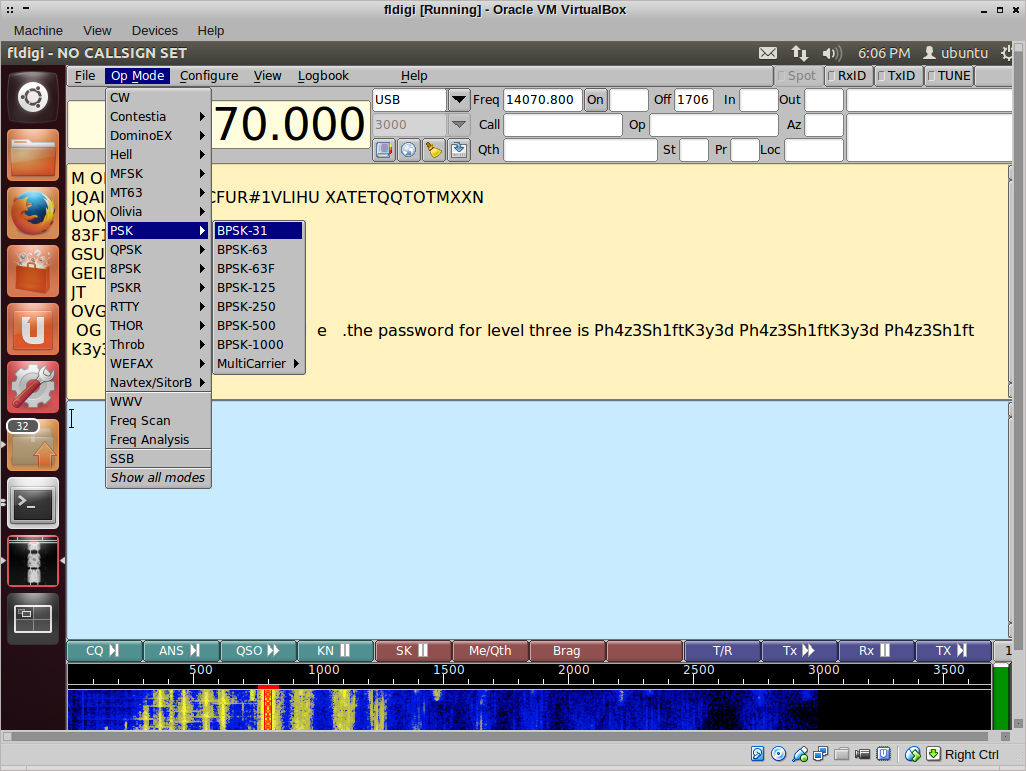
Task: Click VirtualBox optical disc status icon
Action: tap(779, 754)
